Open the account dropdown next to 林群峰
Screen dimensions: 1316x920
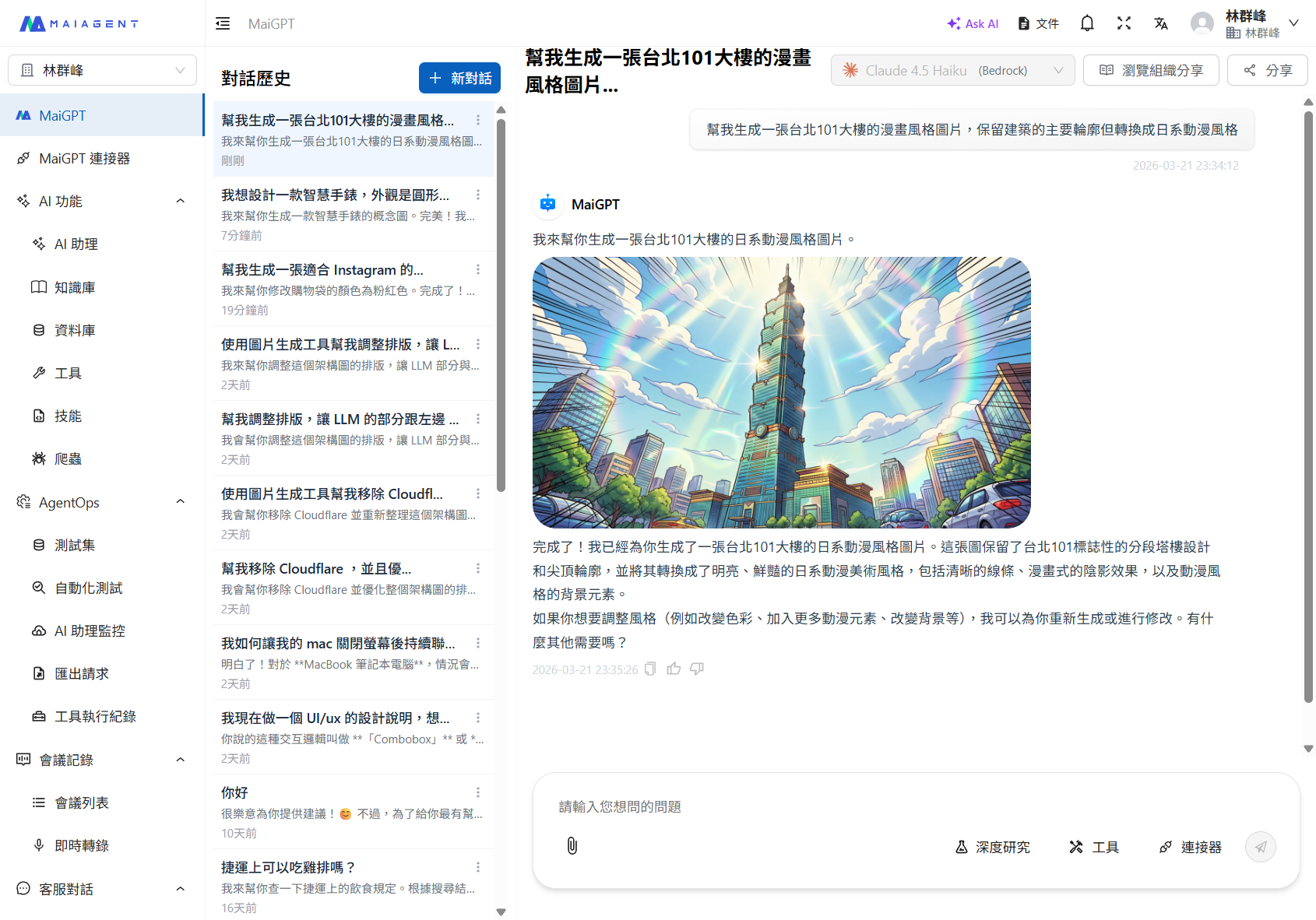[x=1294, y=23]
